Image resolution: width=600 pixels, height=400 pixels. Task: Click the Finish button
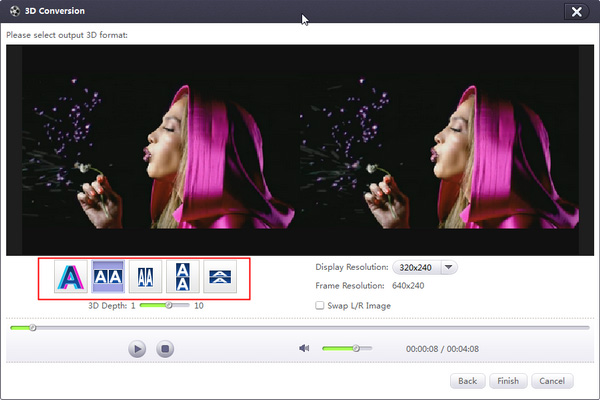coord(507,381)
